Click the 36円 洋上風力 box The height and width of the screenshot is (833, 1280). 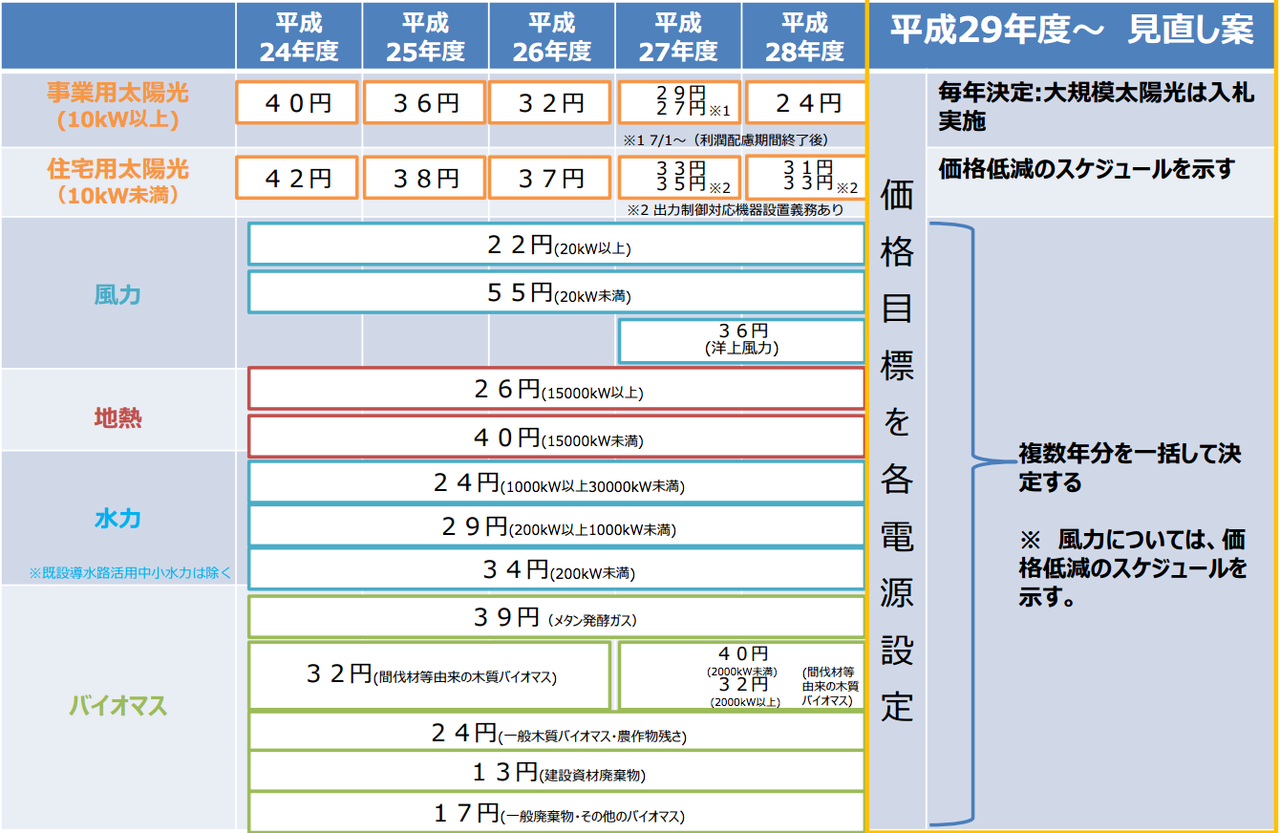coord(742,340)
